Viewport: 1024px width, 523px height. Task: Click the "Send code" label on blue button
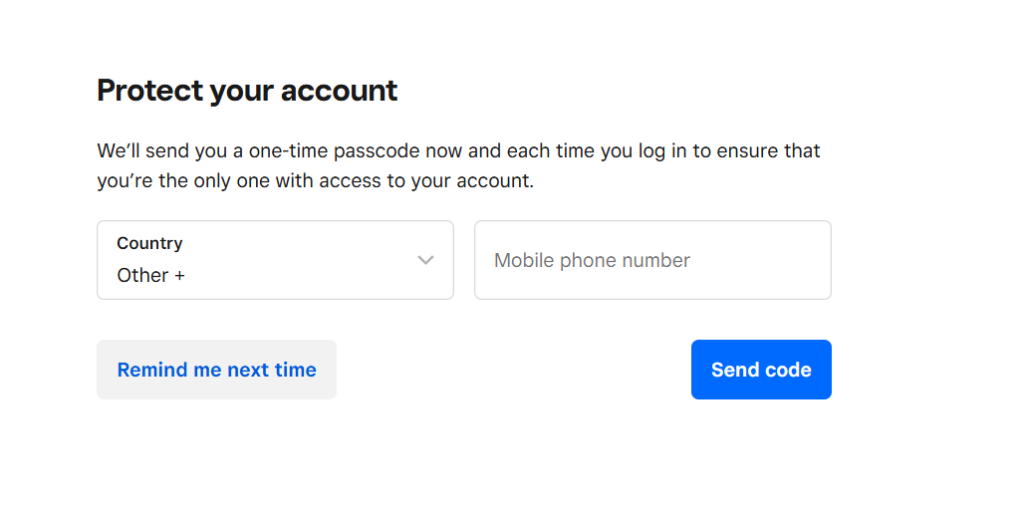(761, 370)
